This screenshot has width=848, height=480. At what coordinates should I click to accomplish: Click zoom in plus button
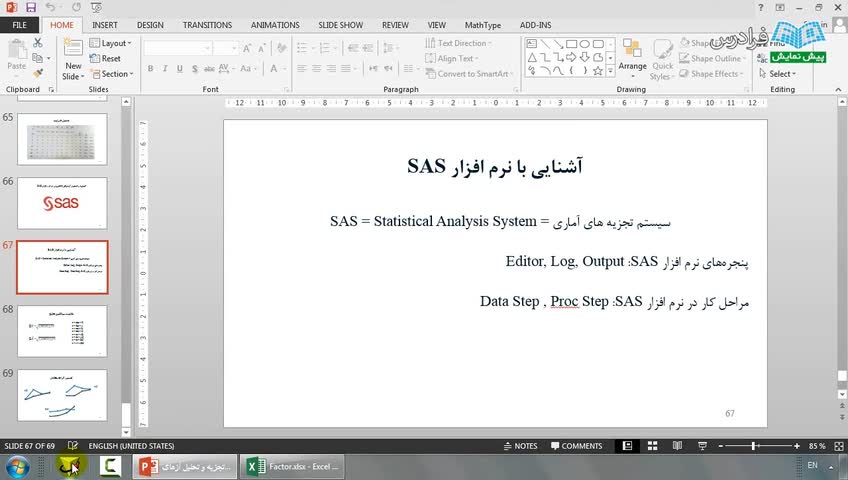point(797,446)
